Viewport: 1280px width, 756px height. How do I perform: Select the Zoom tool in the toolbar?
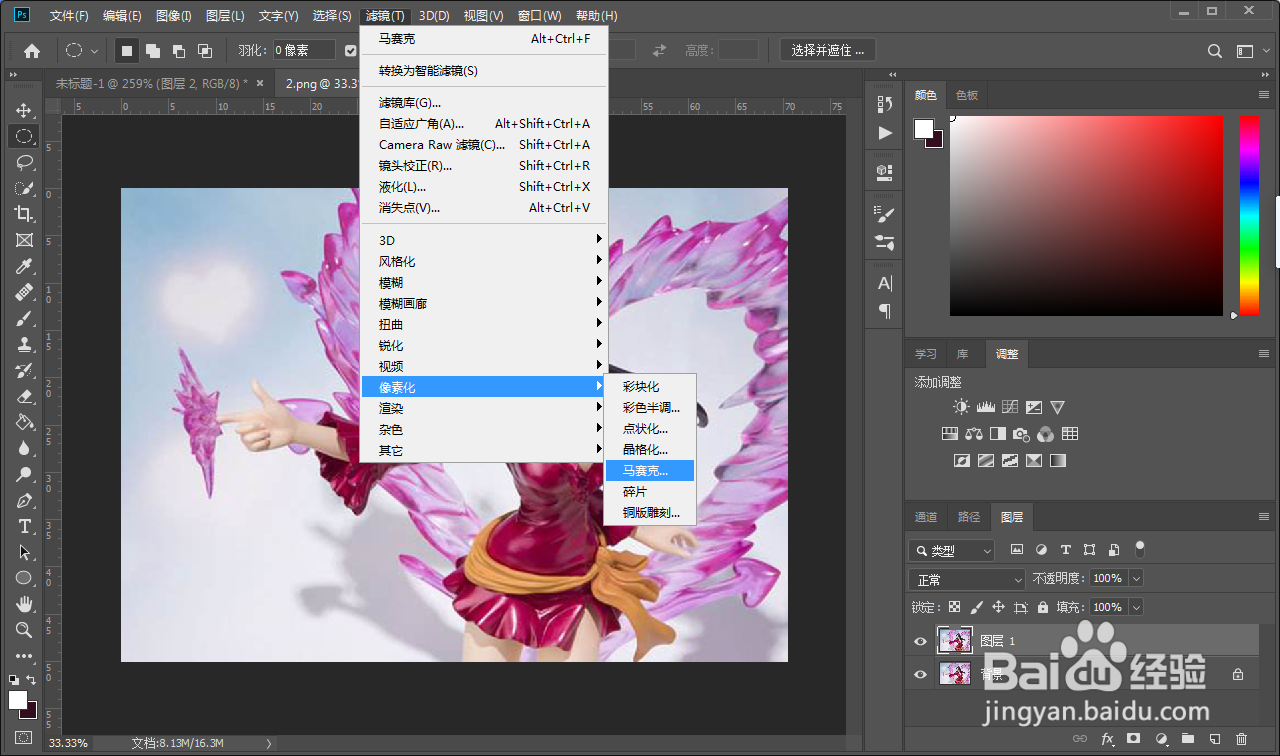tap(24, 630)
